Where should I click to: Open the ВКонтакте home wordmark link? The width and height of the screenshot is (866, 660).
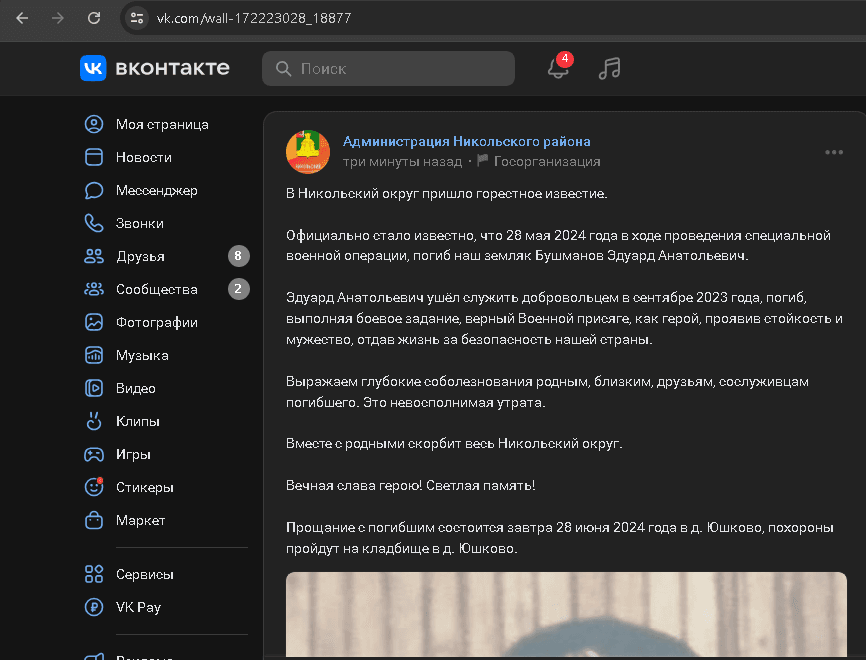click(x=172, y=68)
